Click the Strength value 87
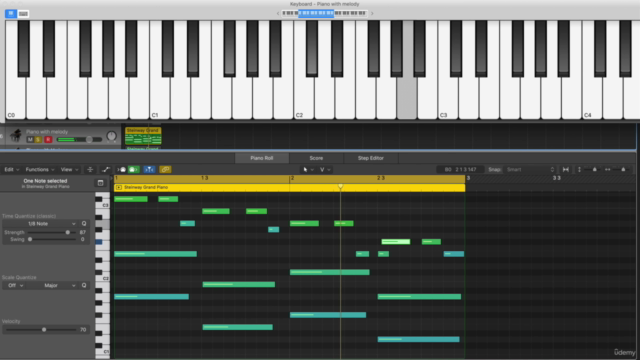 pyautogui.click(x=82, y=232)
